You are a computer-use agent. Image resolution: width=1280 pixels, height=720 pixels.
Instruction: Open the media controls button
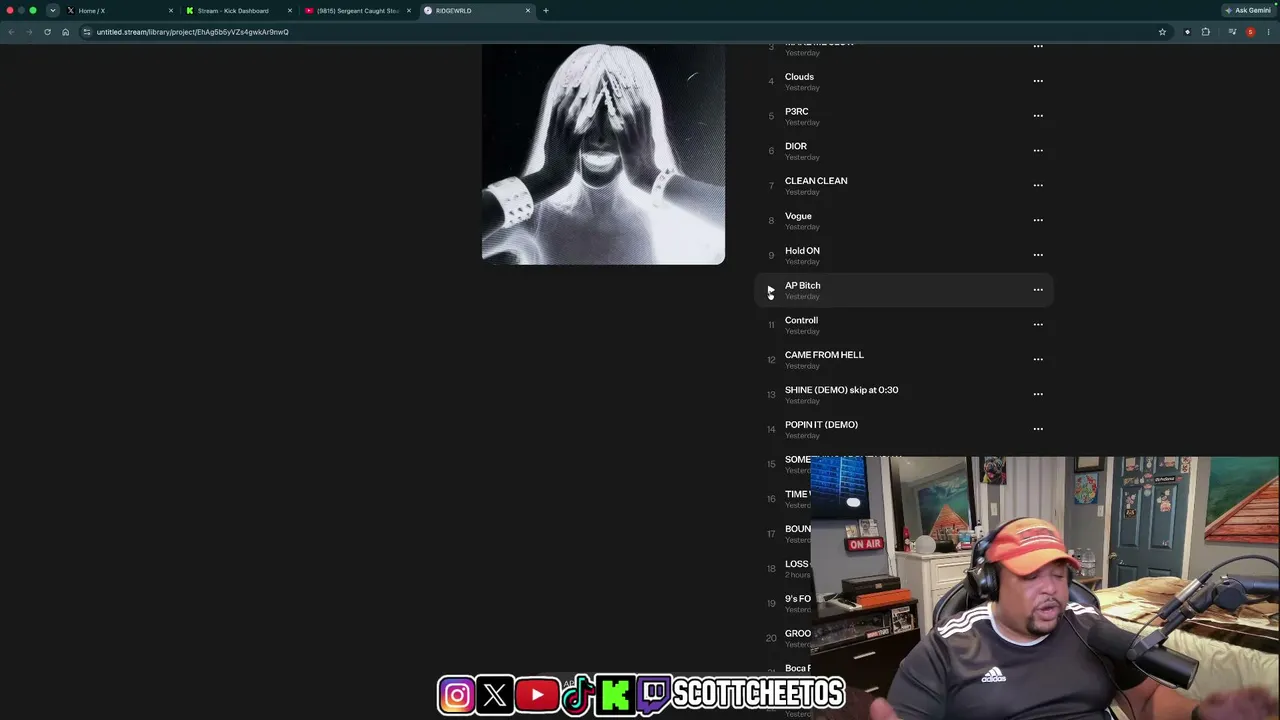[1232, 32]
